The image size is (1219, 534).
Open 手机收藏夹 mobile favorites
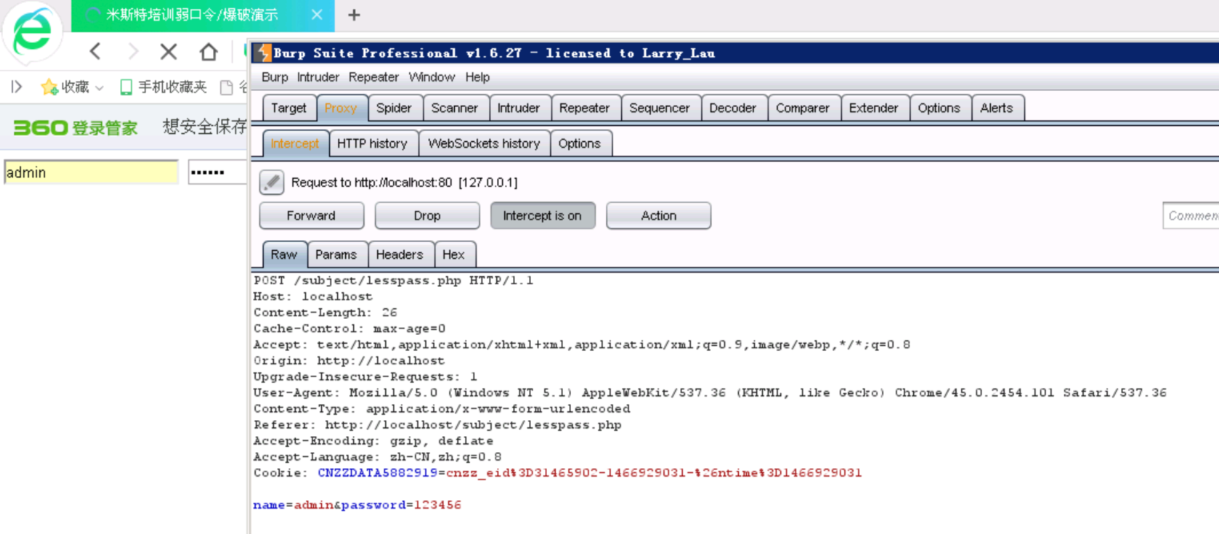coord(163,87)
